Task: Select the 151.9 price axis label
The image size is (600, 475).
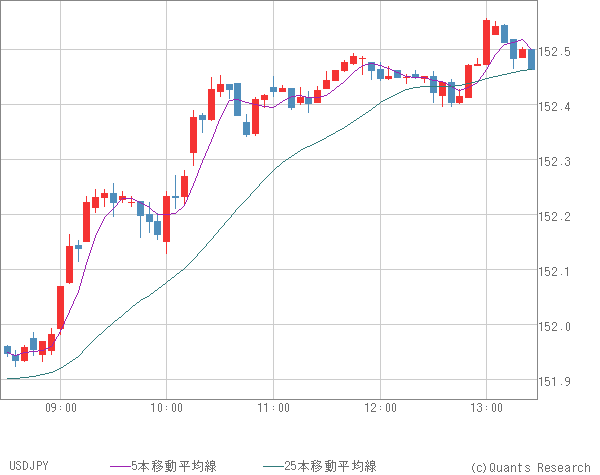Action: click(x=560, y=381)
